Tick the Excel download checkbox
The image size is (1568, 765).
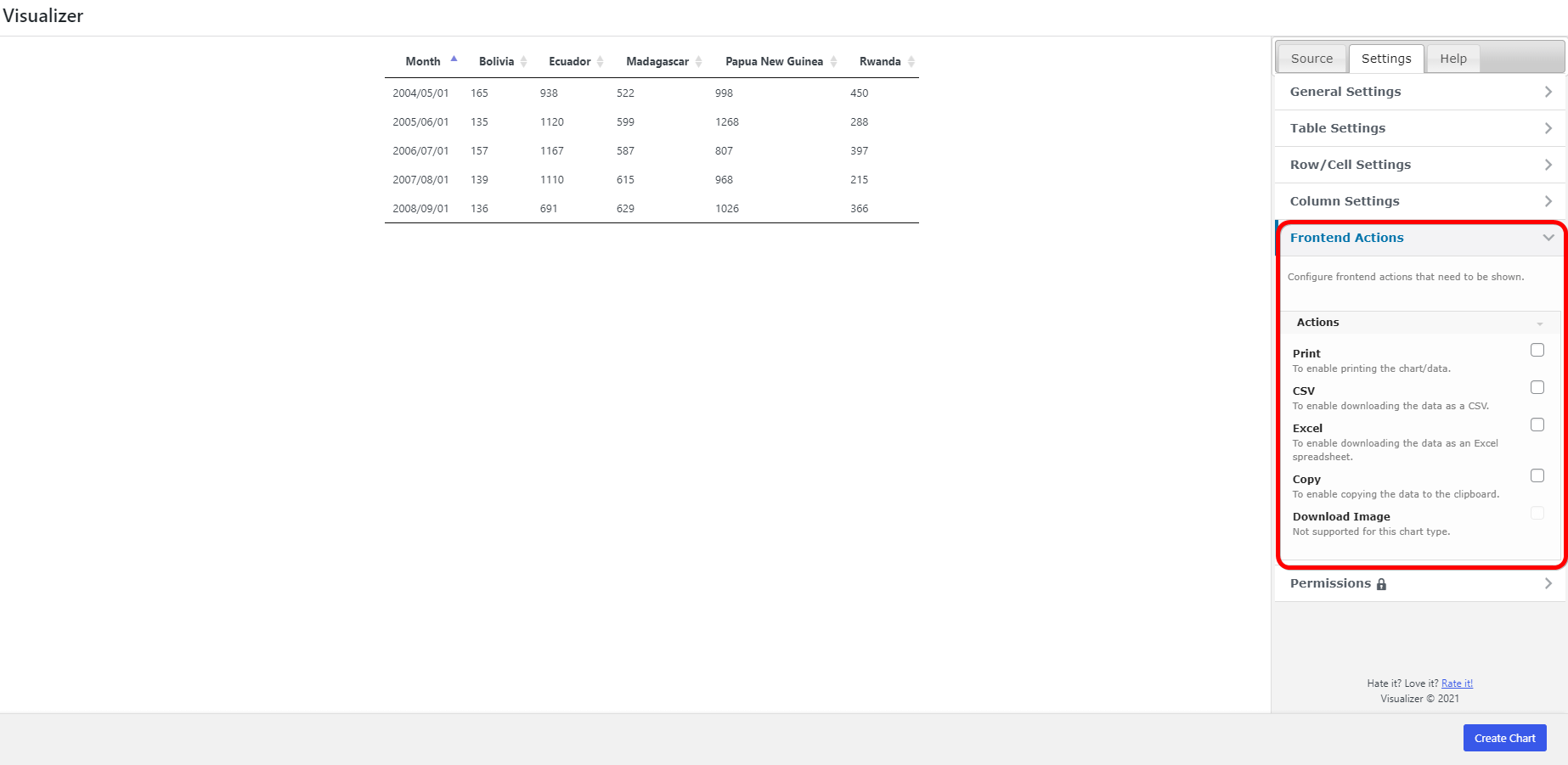click(x=1537, y=425)
